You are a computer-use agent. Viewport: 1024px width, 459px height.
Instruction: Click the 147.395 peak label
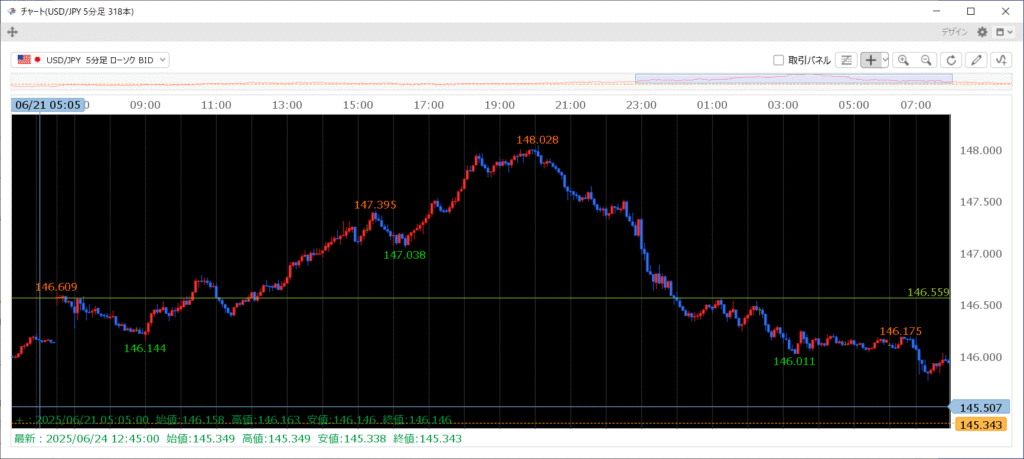coord(376,205)
